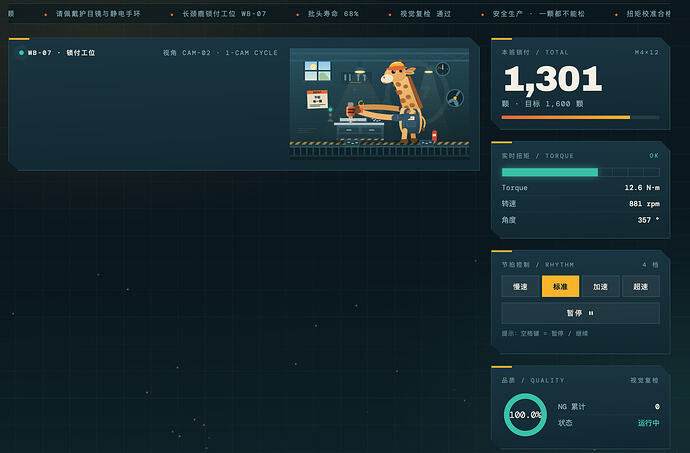Click the torque OK status label

(654, 156)
